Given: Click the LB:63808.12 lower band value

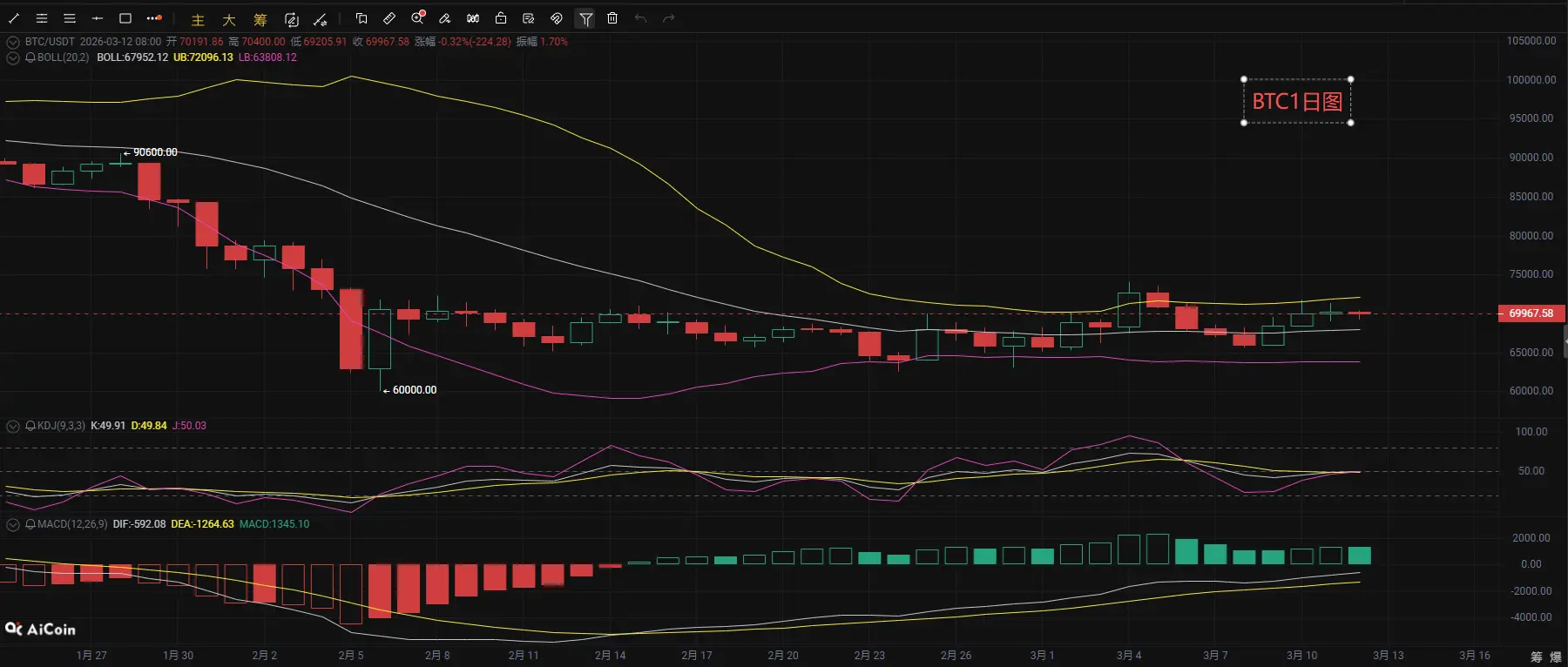Looking at the screenshot, I should click(x=267, y=57).
